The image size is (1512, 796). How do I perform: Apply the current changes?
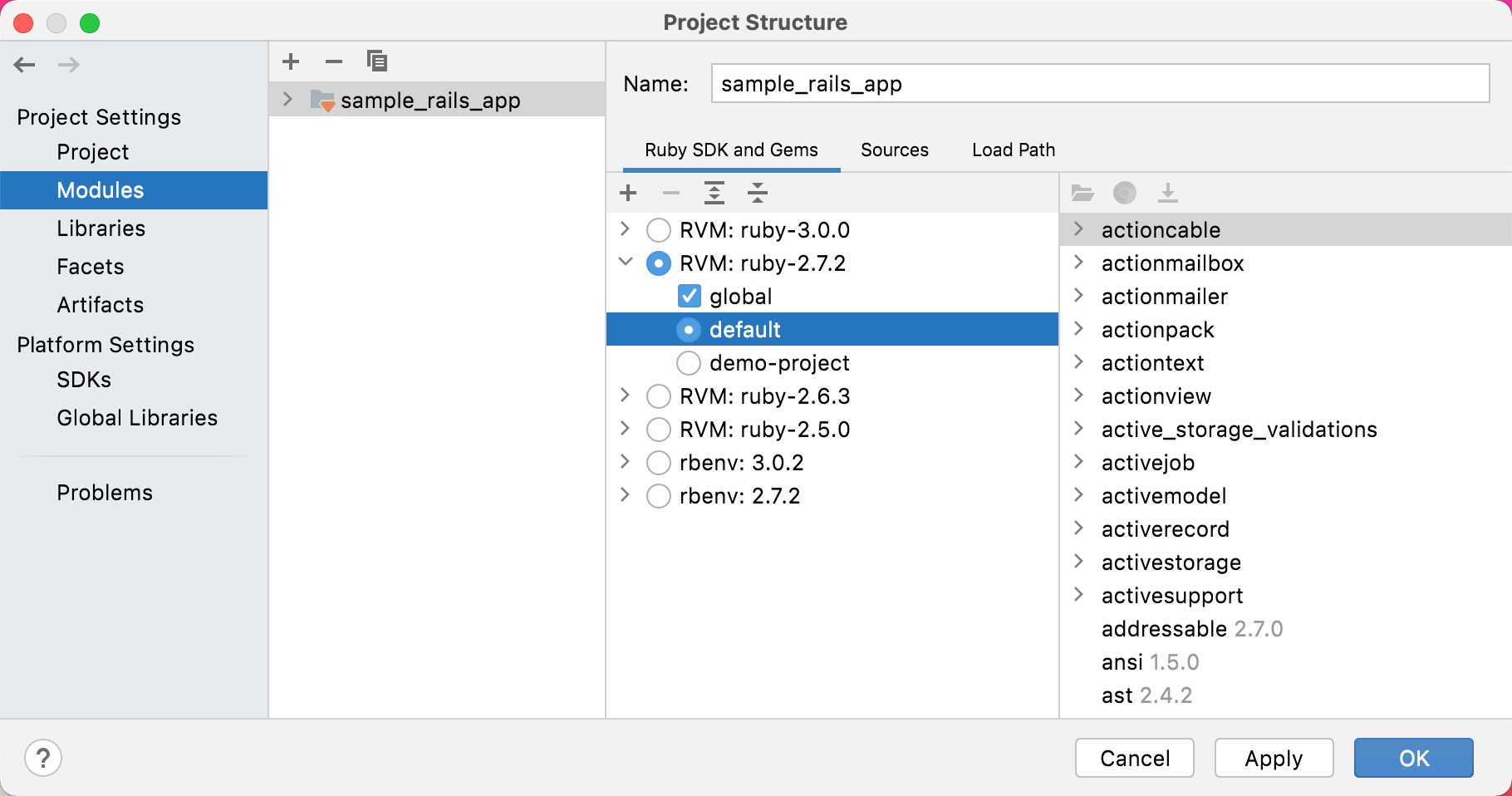tap(1274, 758)
